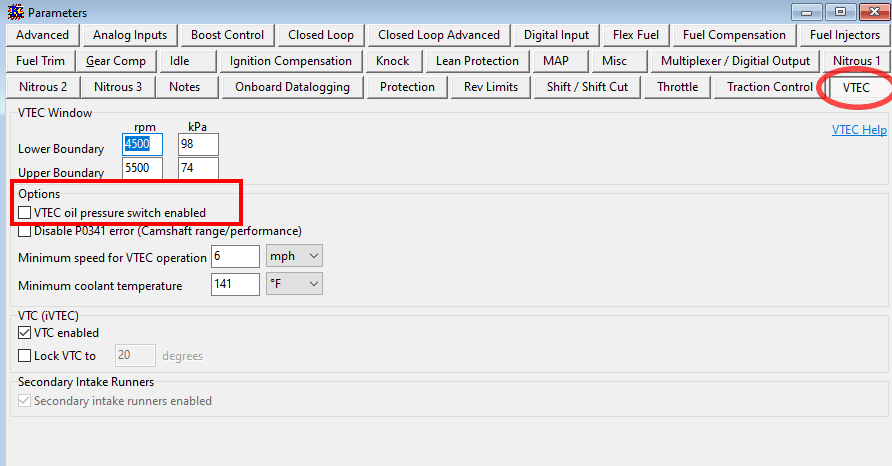The image size is (892, 466).
Task: Open the Lean Protection tab
Action: (x=477, y=61)
